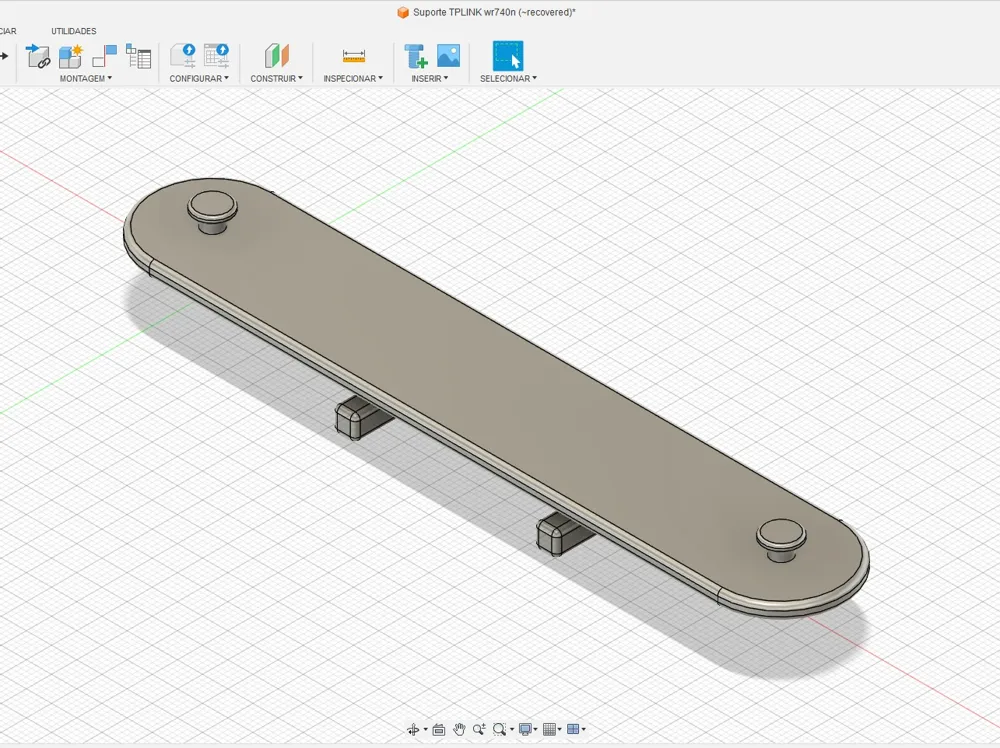The height and width of the screenshot is (748, 1000).
Task: Select the Construct plane icon
Action: click(x=277, y=56)
